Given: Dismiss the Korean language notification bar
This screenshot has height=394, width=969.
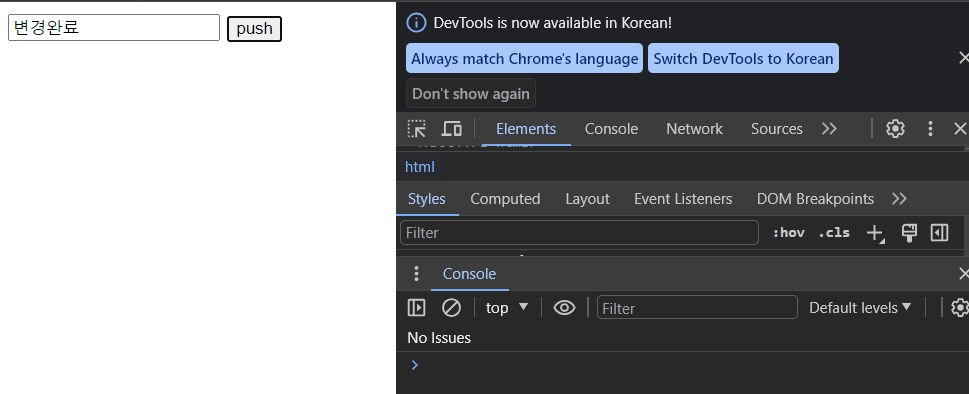Looking at the screenshot, I should click(x=963, y=58).
